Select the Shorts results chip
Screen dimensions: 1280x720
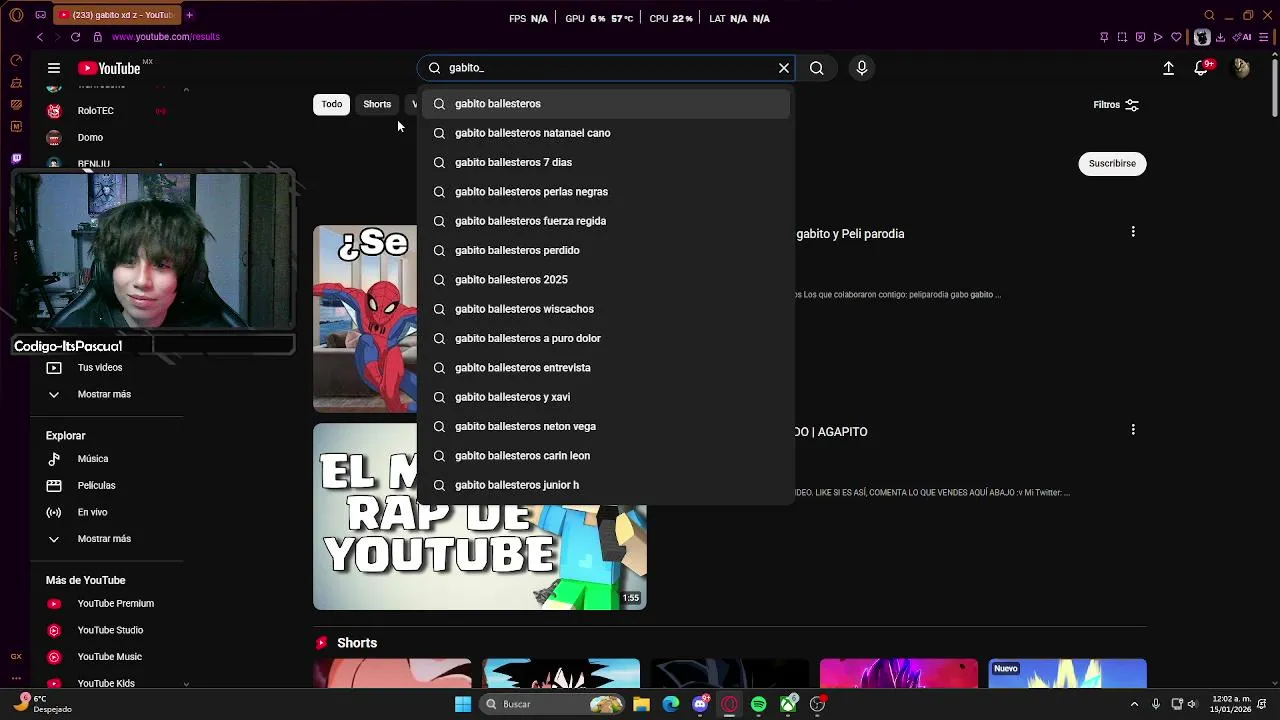point(377,104)
